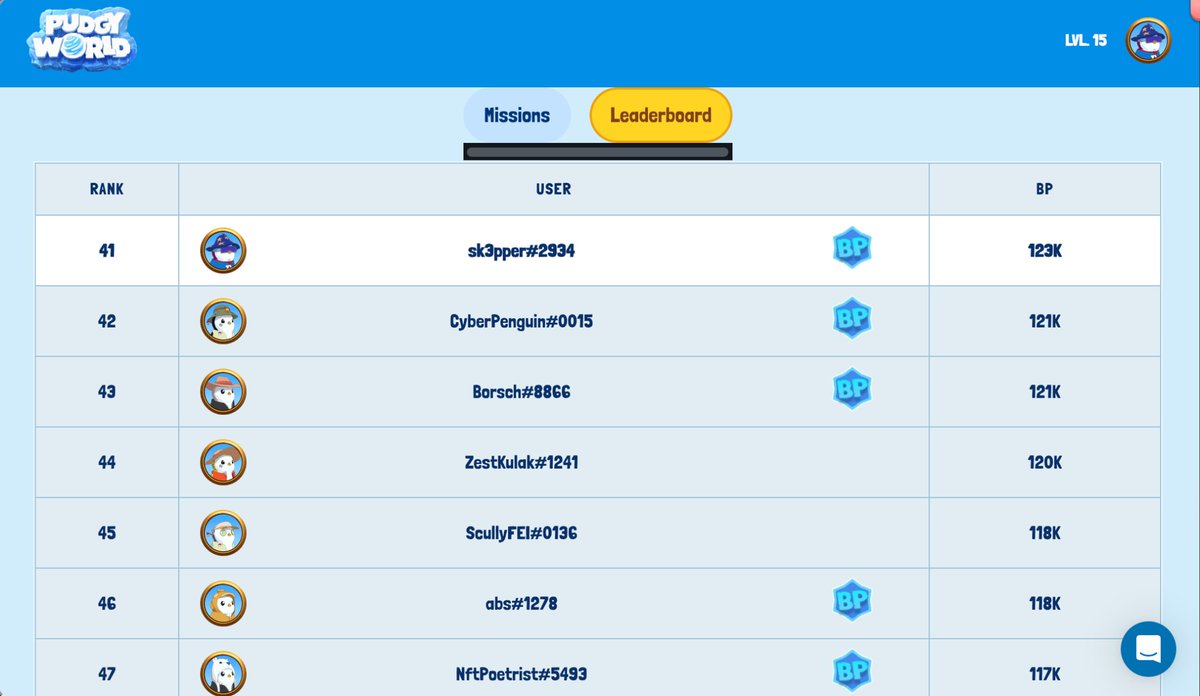This screenshot has width=1200, height=696.
Task: Select the Leaderboard tab
Action: 660,114
